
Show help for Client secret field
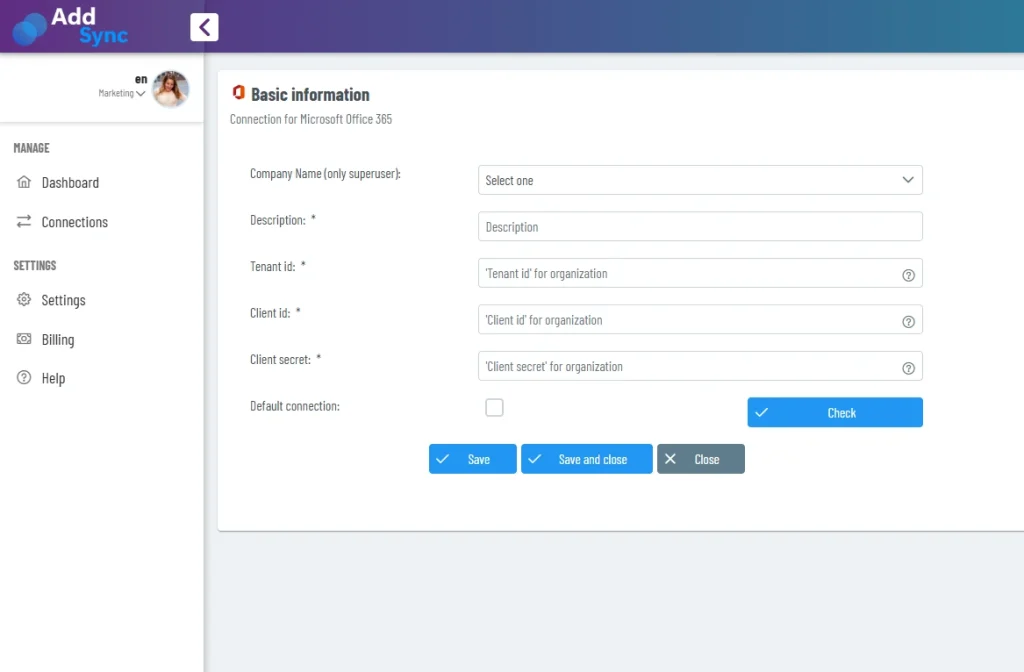coord(908,368)
